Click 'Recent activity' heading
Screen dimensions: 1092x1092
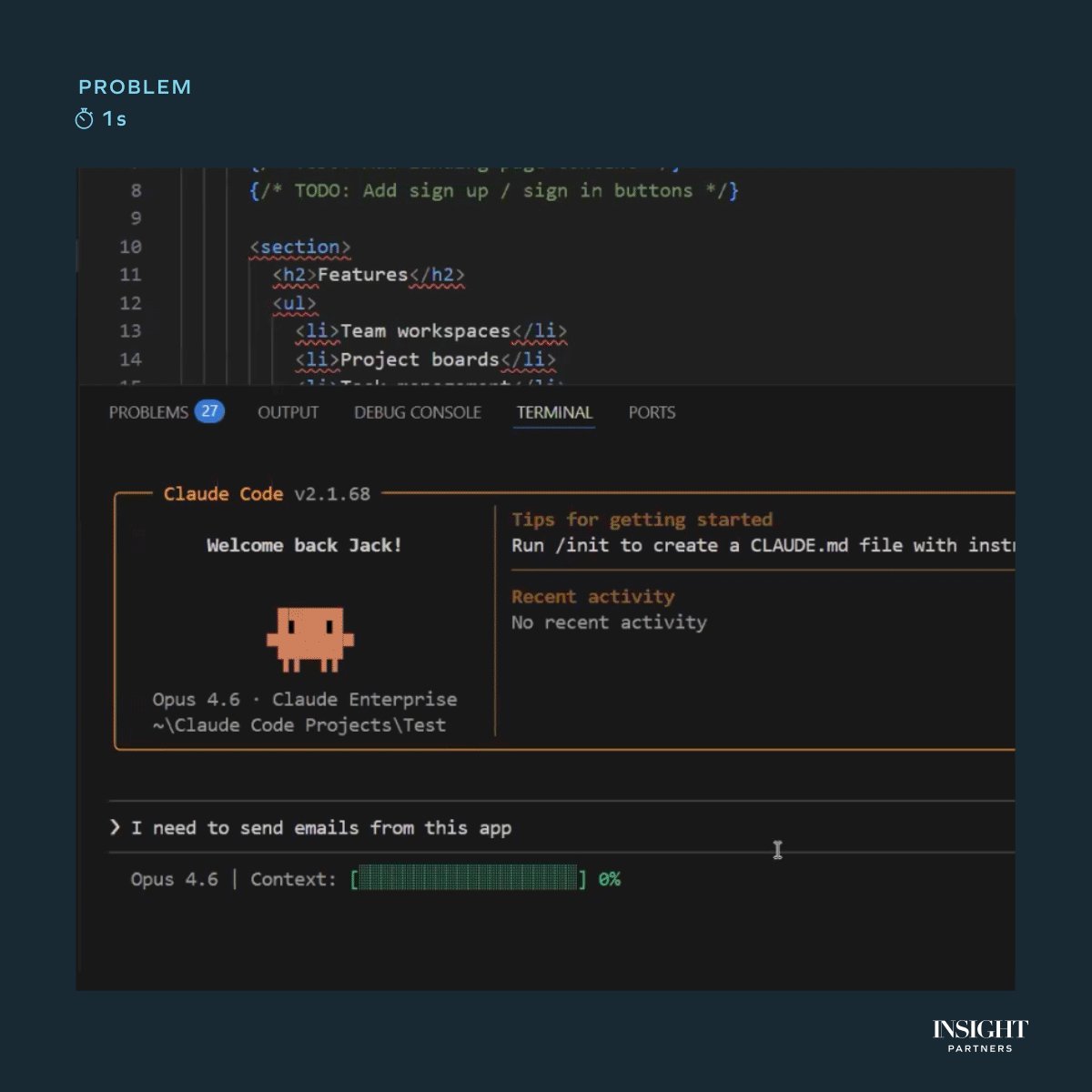(x=593, y=597)
